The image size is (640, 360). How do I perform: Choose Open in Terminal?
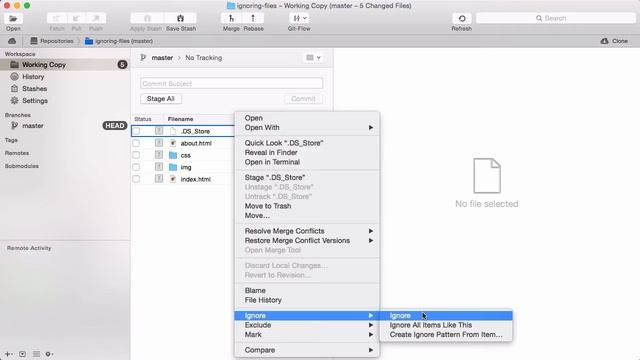pos(307,162)
